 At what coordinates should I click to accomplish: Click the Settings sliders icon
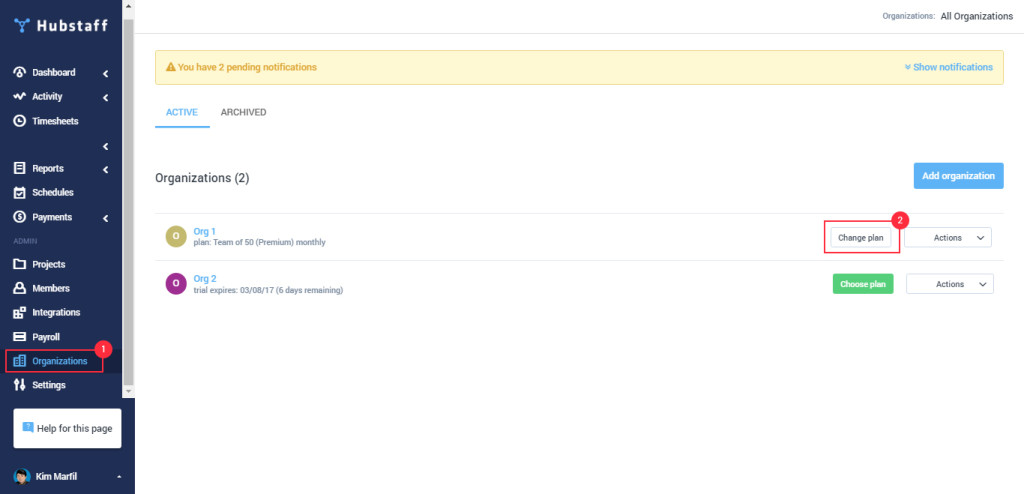point(20,385)
